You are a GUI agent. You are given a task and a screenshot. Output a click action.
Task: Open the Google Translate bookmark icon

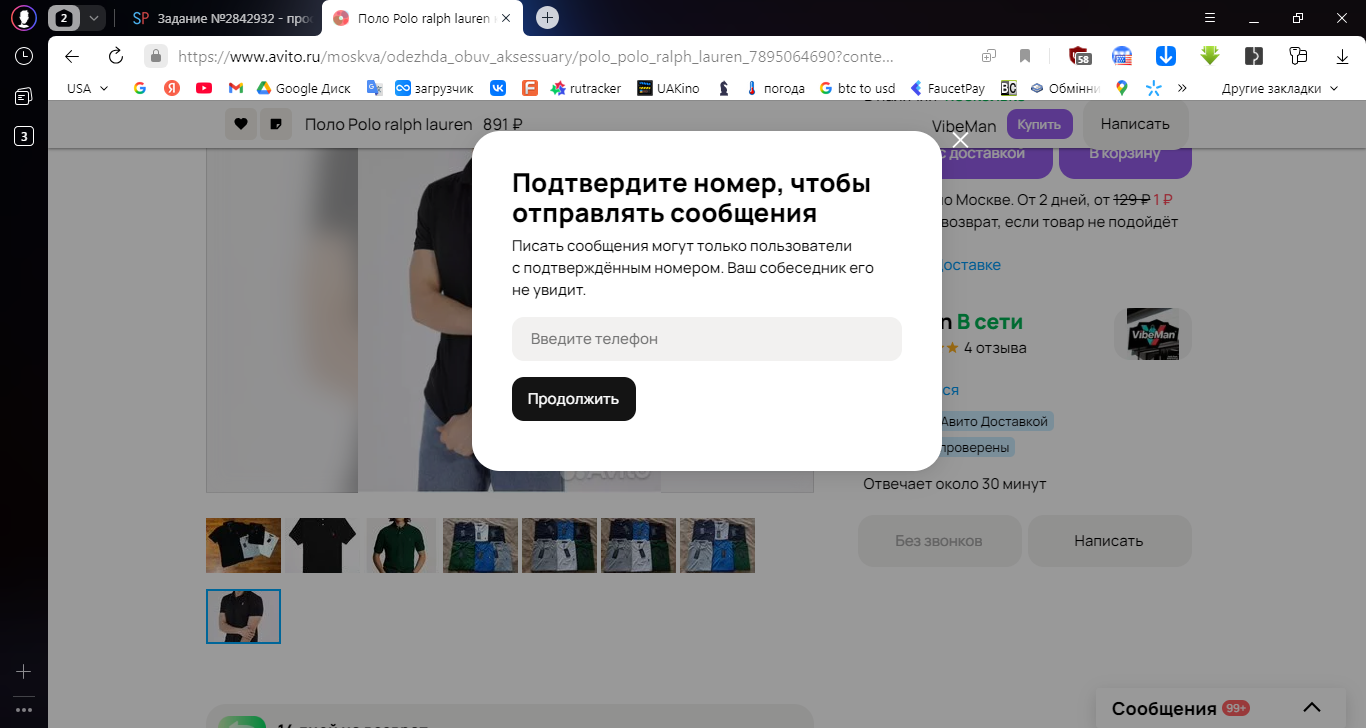point(375,88)
